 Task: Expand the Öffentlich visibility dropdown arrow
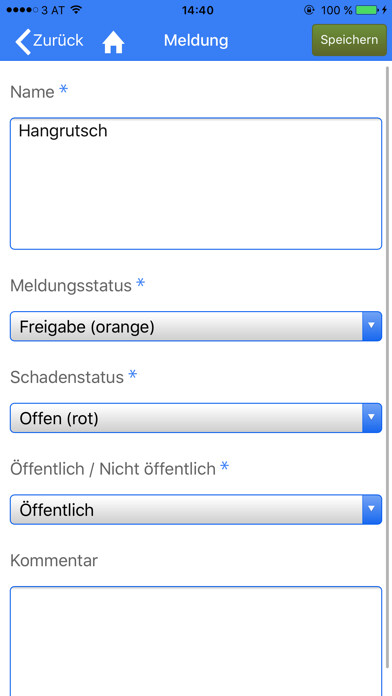pyautogui.click(x=372, y=510)
